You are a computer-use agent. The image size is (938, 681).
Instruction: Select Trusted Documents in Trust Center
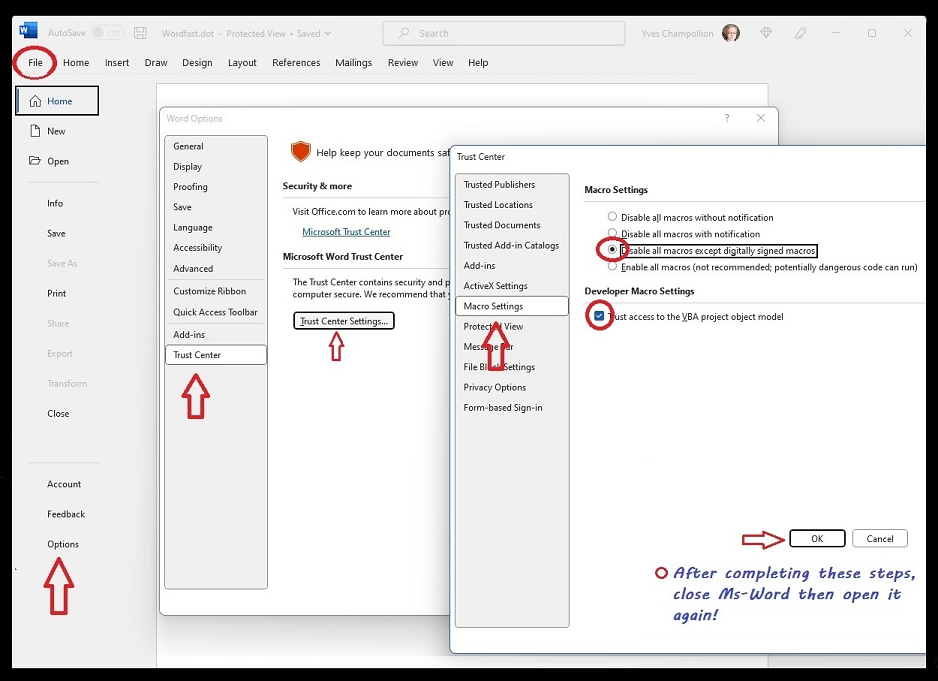coord(512,225)
